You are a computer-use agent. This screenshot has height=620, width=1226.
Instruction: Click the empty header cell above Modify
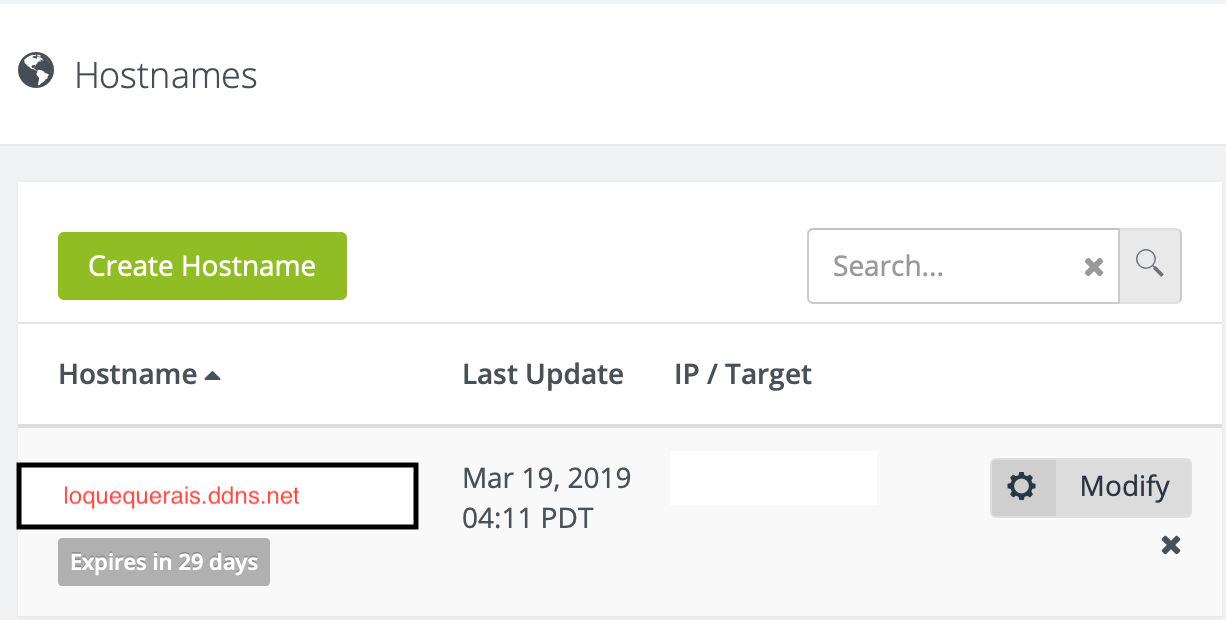click(x=1090, y=375)
